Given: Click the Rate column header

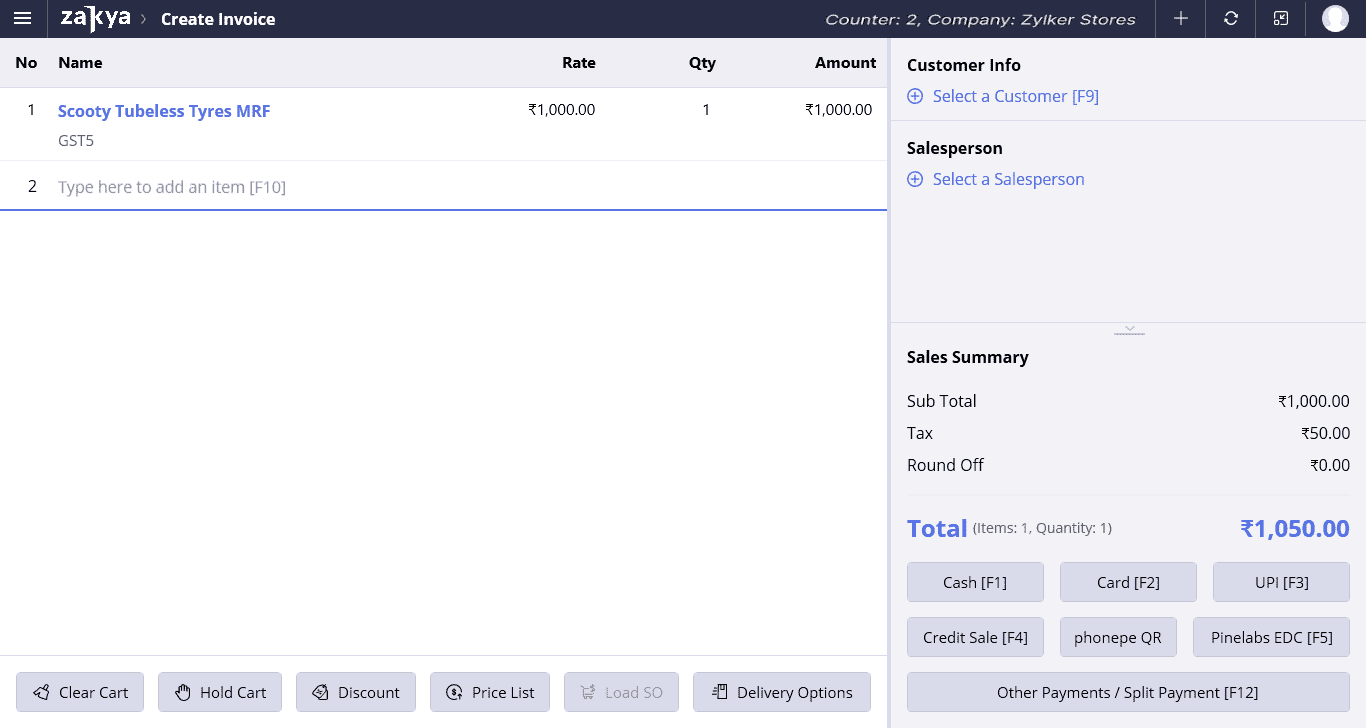Looking at the screenshot, I should (x=579, y=63).
